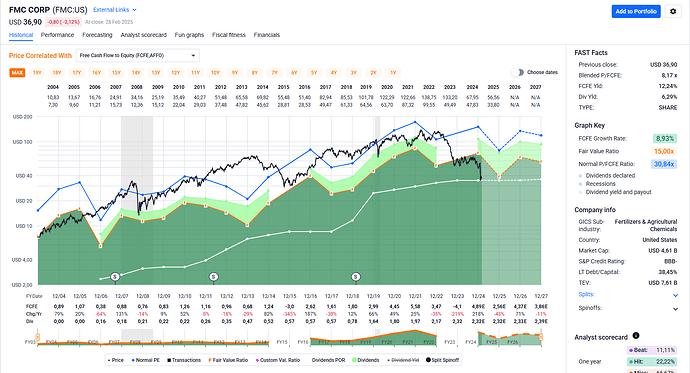Click Fair Value Ratio 15,00x swatch
This screenshot has width=690, height=373.
tap(664, 151)
